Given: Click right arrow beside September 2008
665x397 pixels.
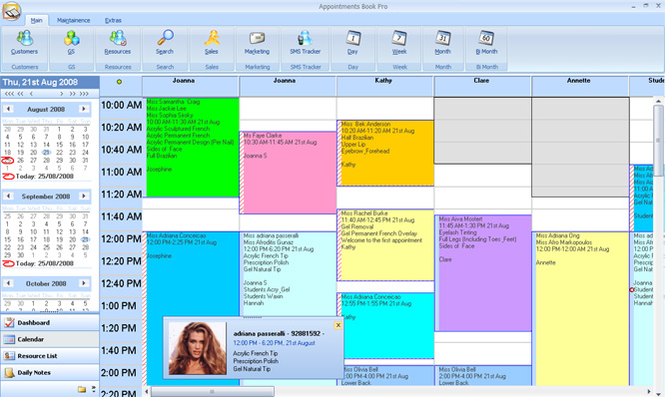Looking at the screenshot, I should 84,196.
